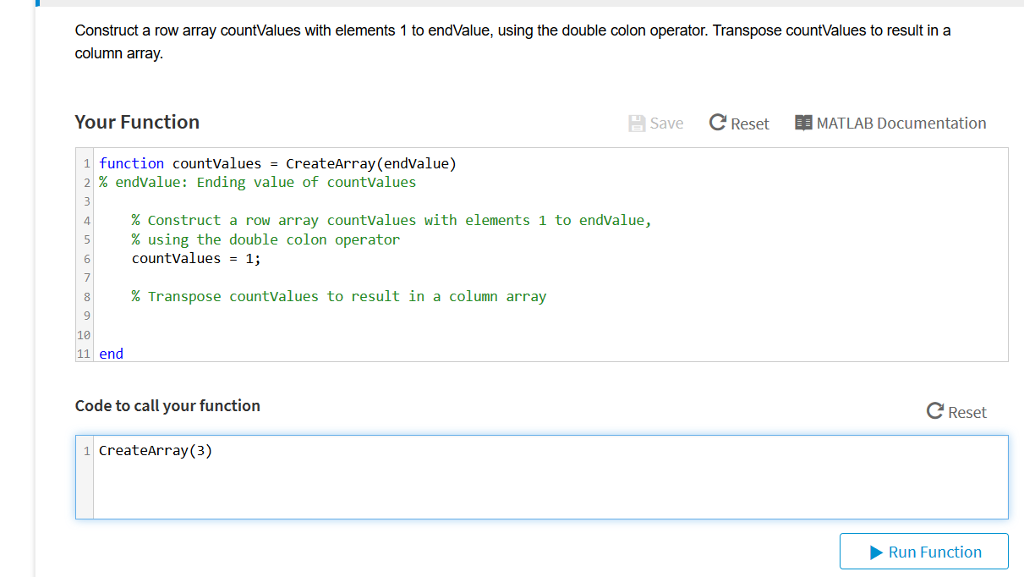Click the Your Function section heading

(137, 121)
